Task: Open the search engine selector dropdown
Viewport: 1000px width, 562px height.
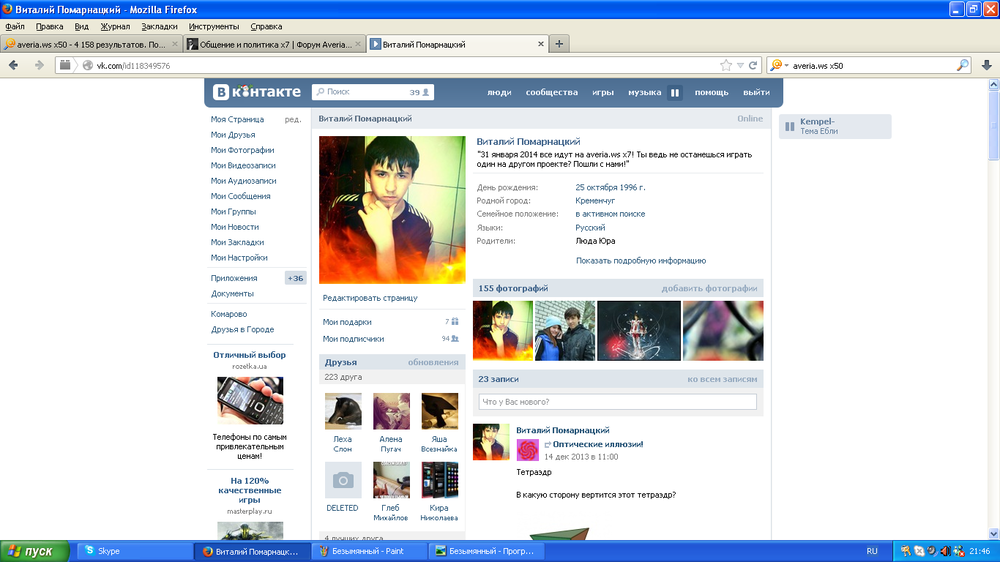Action: click(779, 65)
